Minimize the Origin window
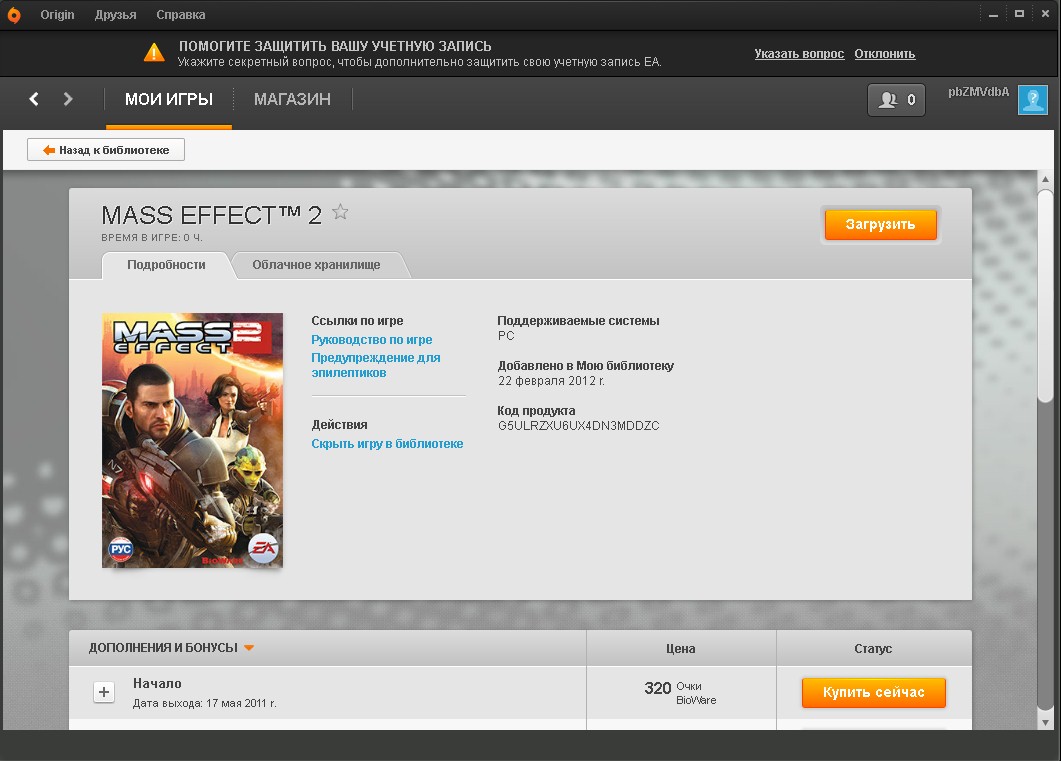The image size is (1061, 761). [x=993, y=14]
